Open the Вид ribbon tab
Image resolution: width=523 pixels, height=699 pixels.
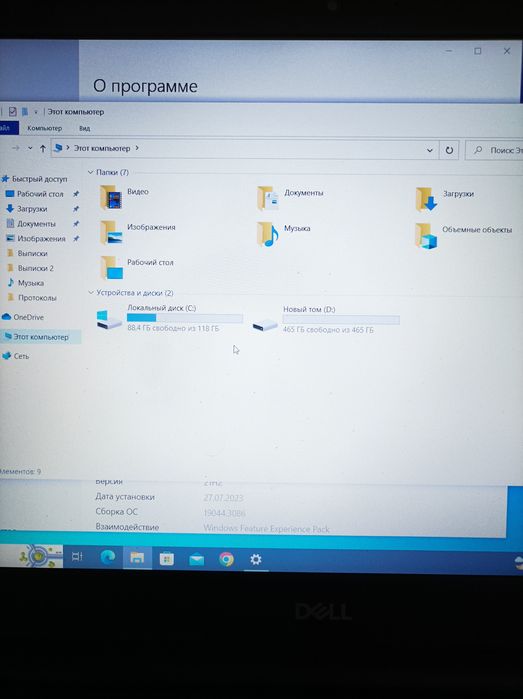coord(84,128)
